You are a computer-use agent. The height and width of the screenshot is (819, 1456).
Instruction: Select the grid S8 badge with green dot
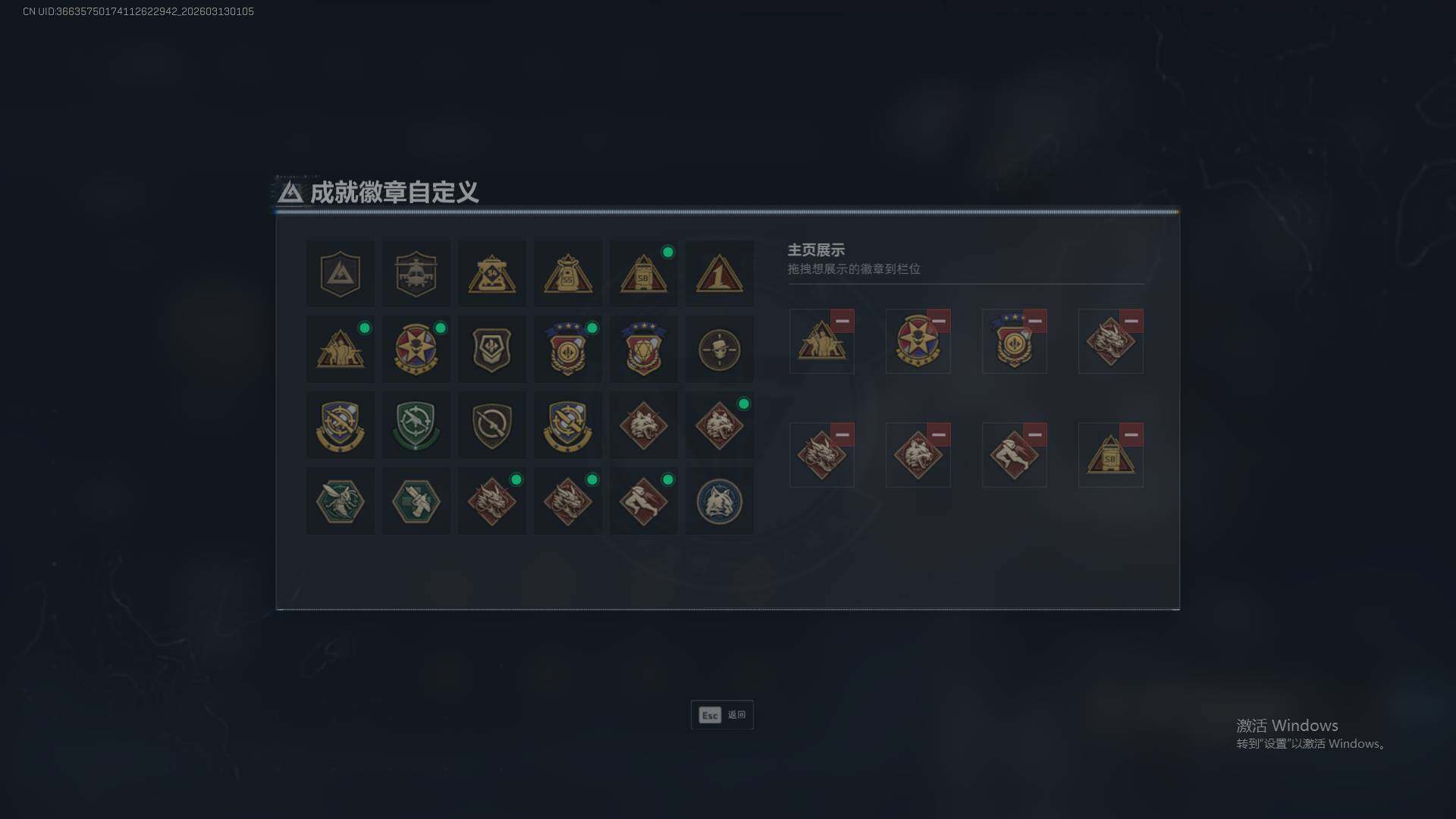643,274
